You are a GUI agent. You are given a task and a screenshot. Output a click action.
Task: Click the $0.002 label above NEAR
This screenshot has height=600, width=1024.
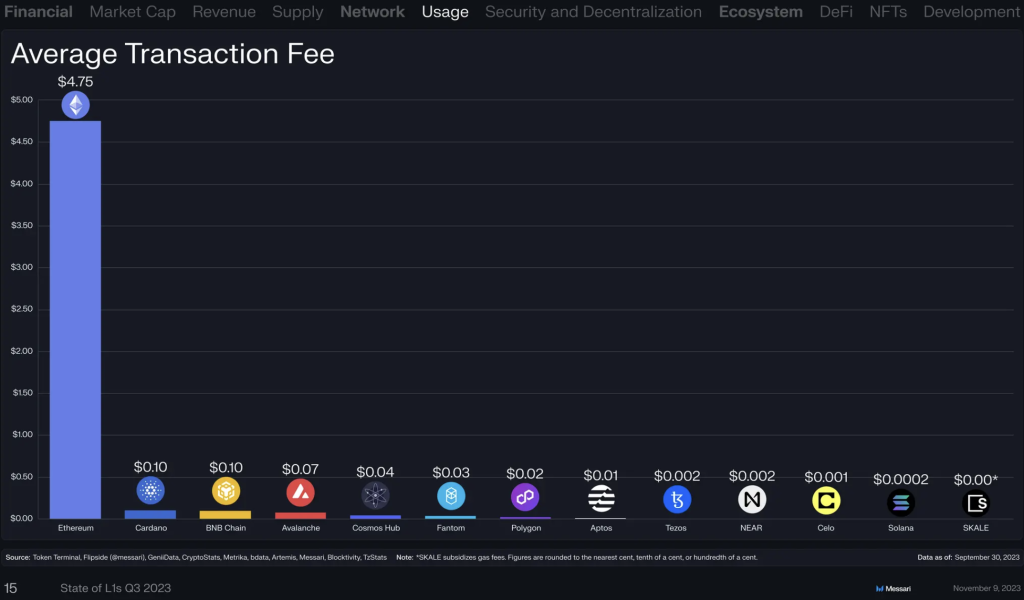(x=752, y=476)
